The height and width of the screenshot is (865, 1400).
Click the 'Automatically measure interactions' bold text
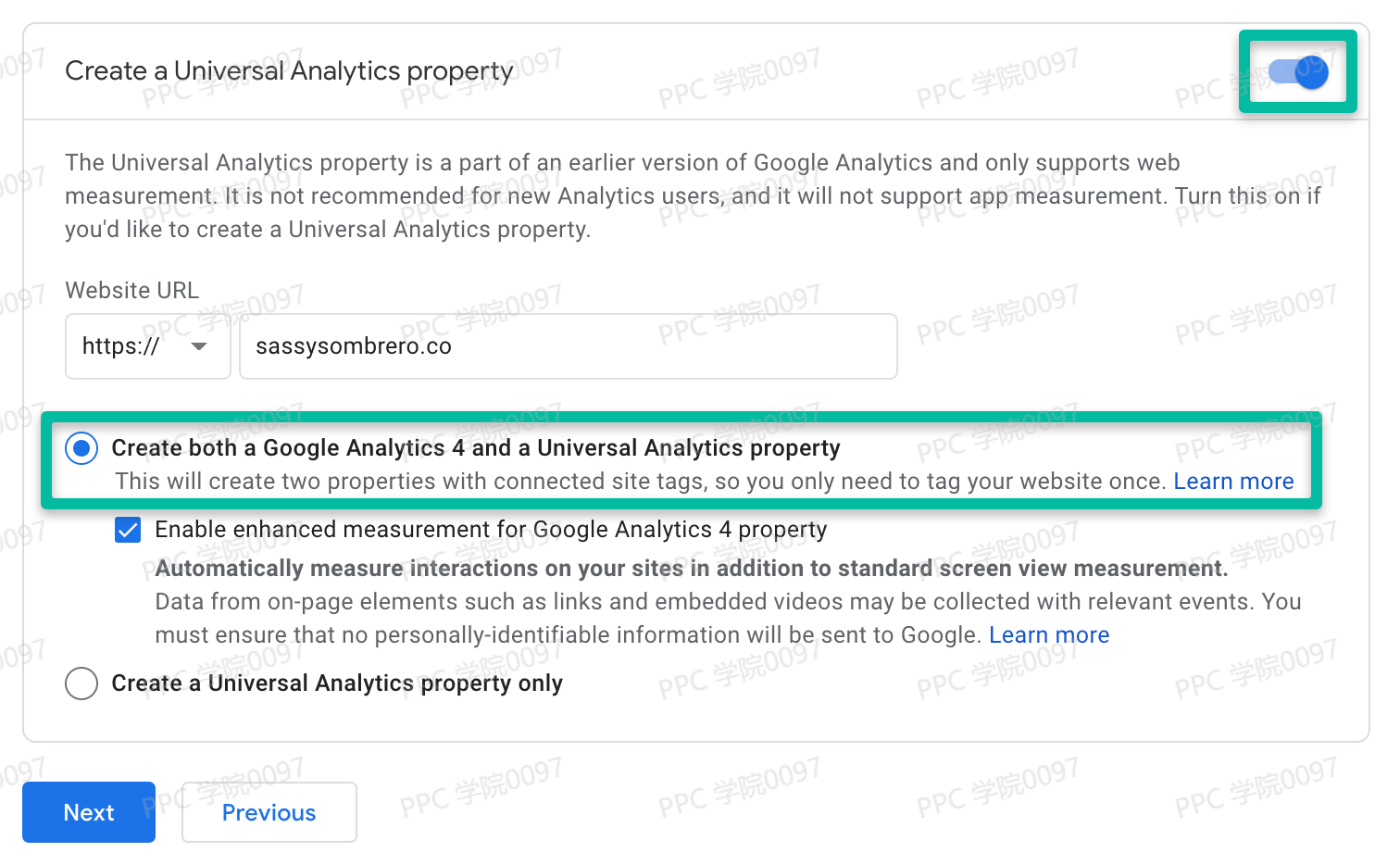(x=691, y=569)
